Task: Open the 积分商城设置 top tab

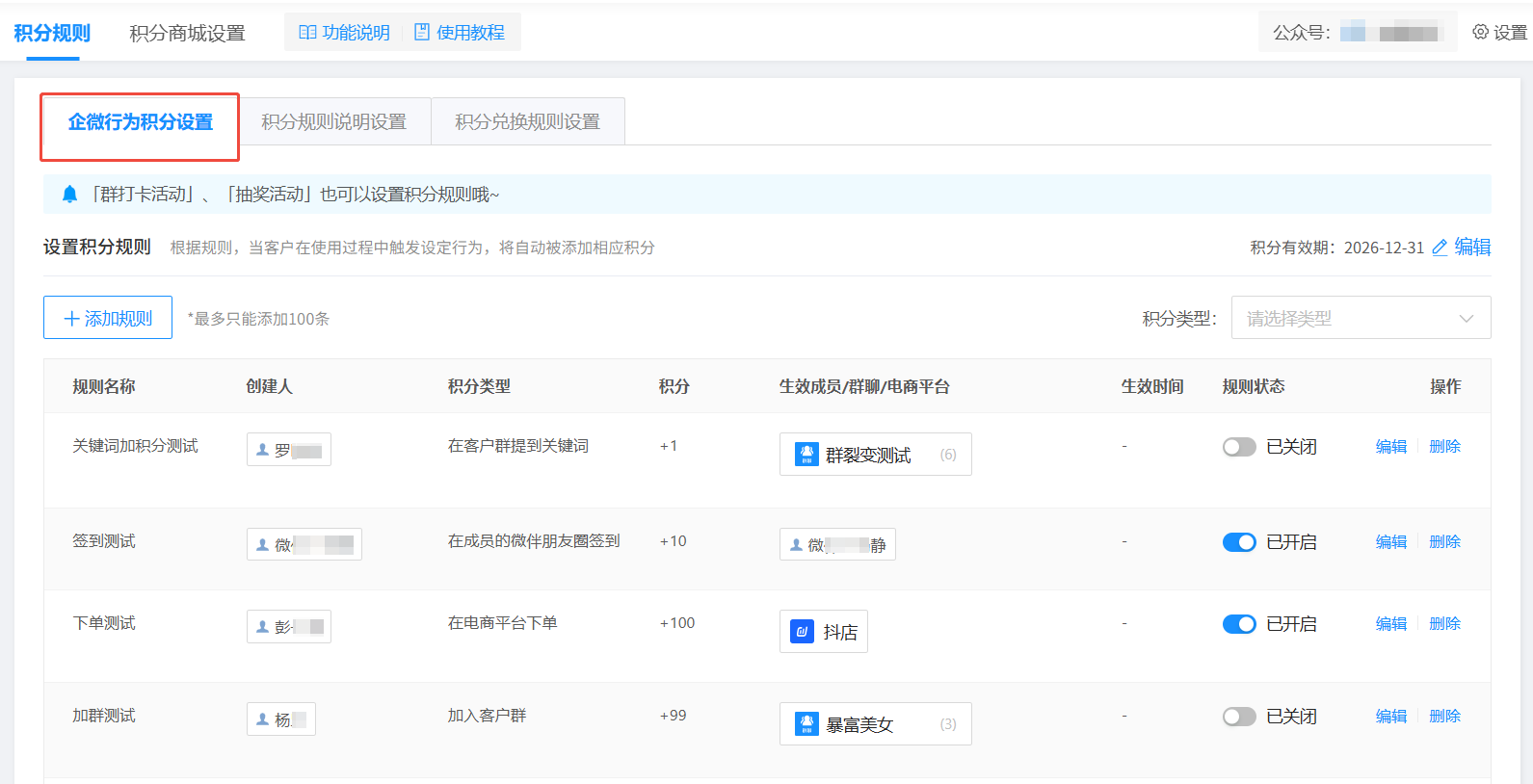Action: tap(188, 33)
